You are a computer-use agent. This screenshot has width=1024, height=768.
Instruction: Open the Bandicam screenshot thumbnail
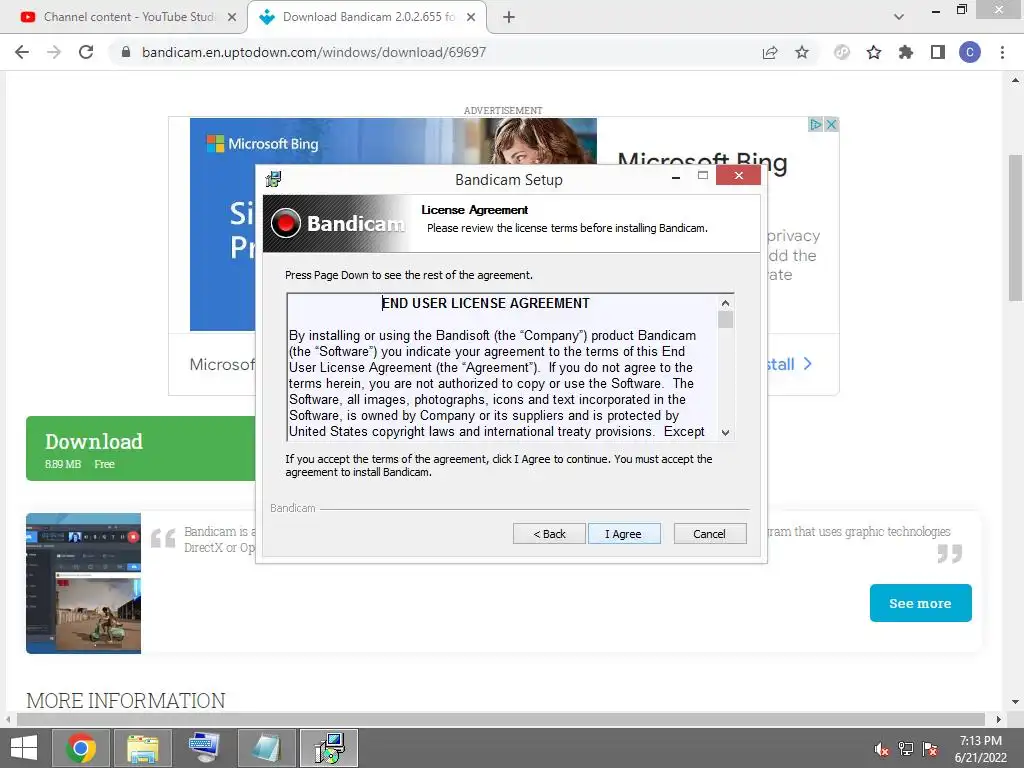[x=84, y=583]
